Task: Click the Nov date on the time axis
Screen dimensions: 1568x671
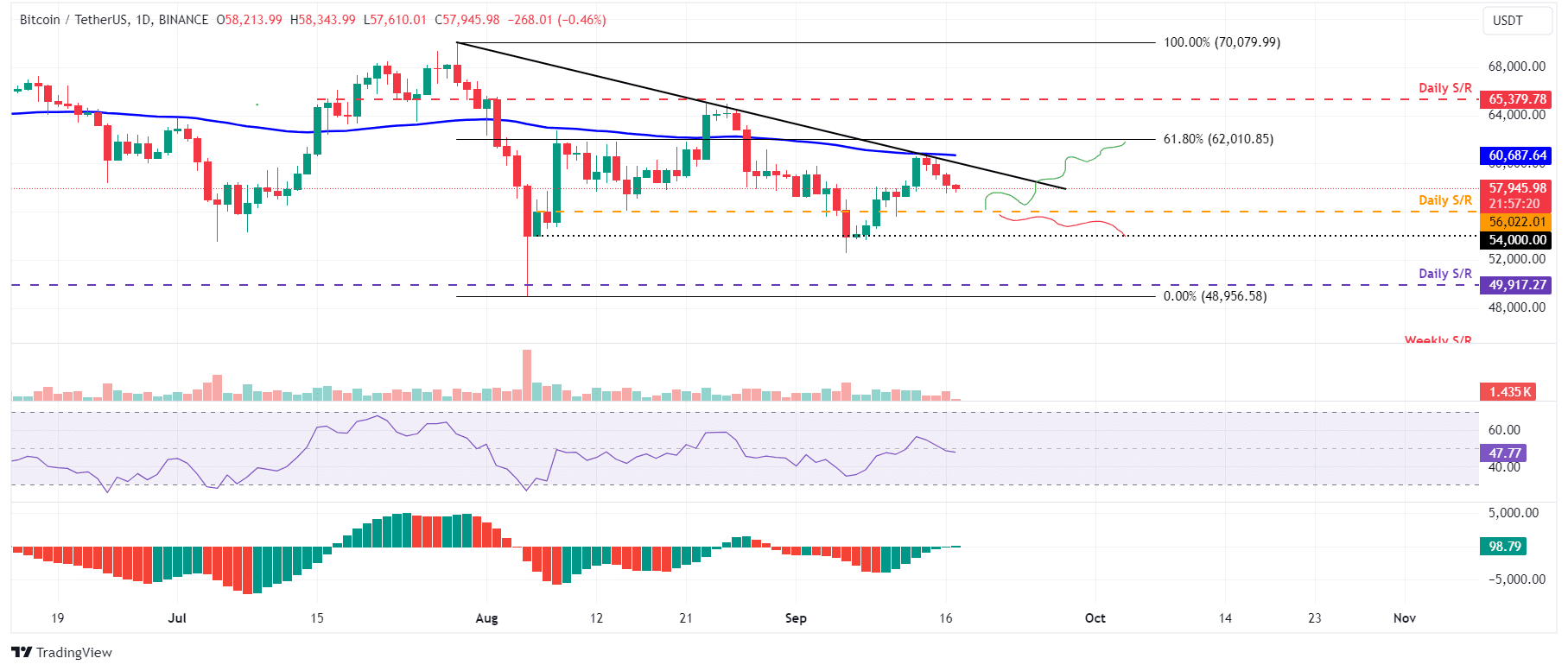Action: (1405, 618)
